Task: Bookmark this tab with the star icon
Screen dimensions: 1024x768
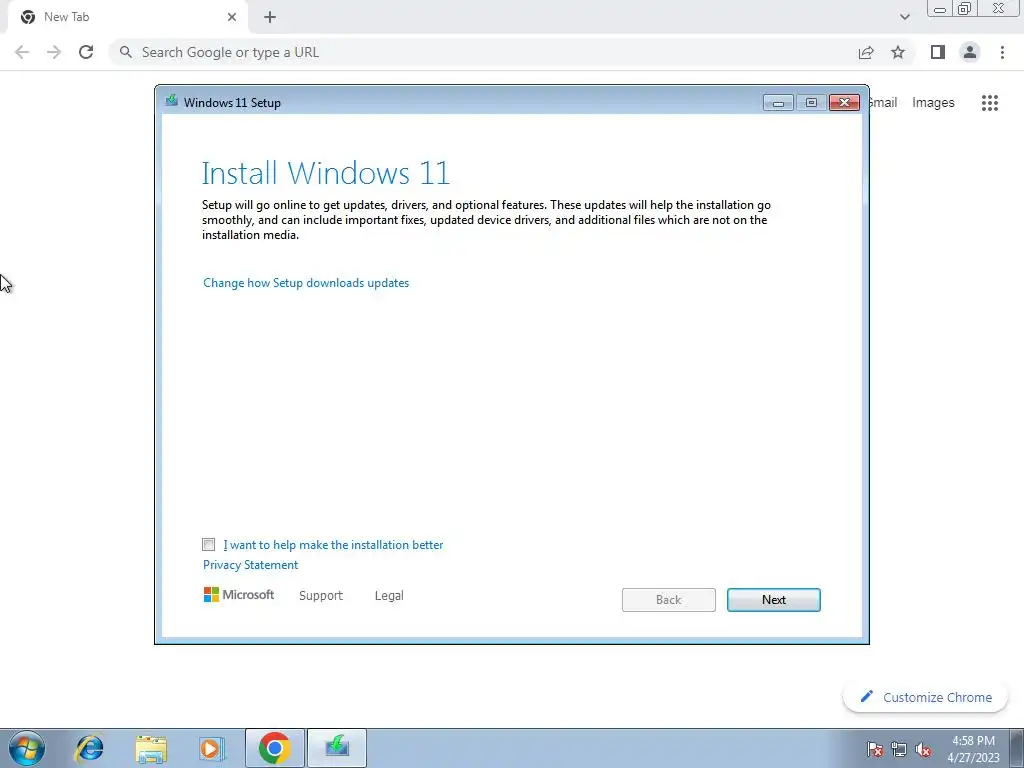Action: [898, 52]
